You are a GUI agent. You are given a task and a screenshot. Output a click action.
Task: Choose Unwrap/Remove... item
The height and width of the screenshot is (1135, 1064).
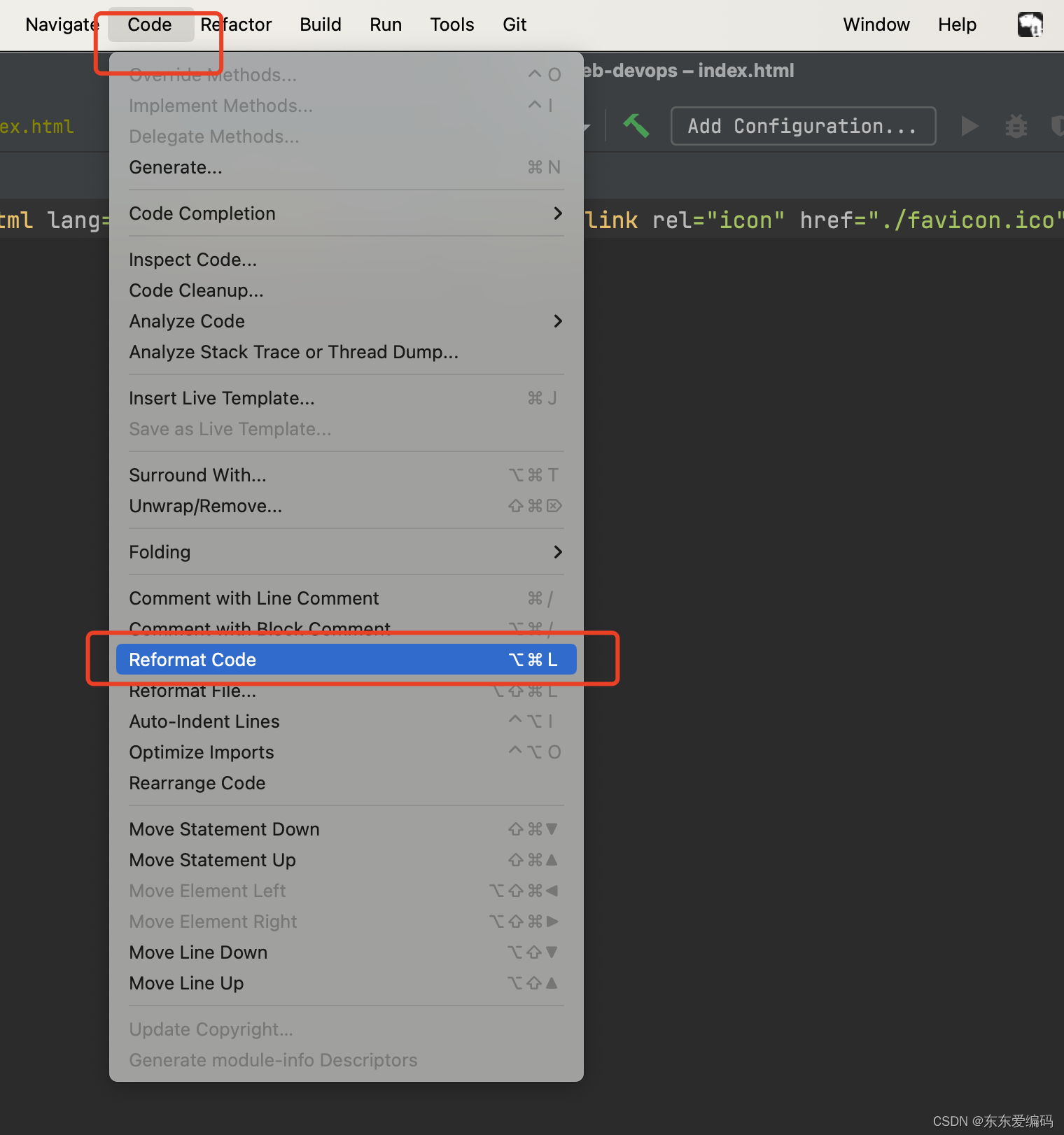coord(346,506)
